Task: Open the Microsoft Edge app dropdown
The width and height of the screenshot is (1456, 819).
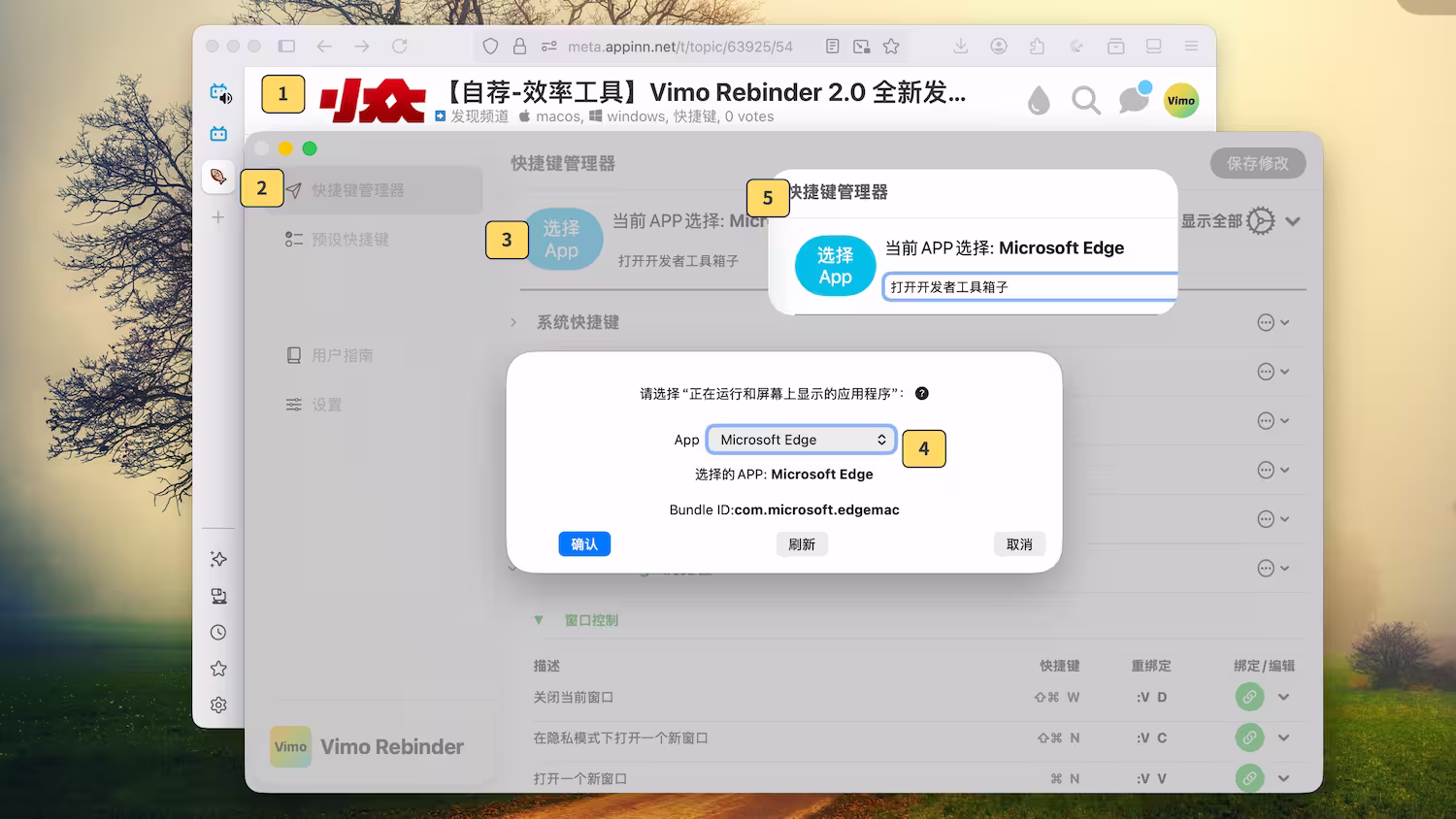Action: [801, 440]
